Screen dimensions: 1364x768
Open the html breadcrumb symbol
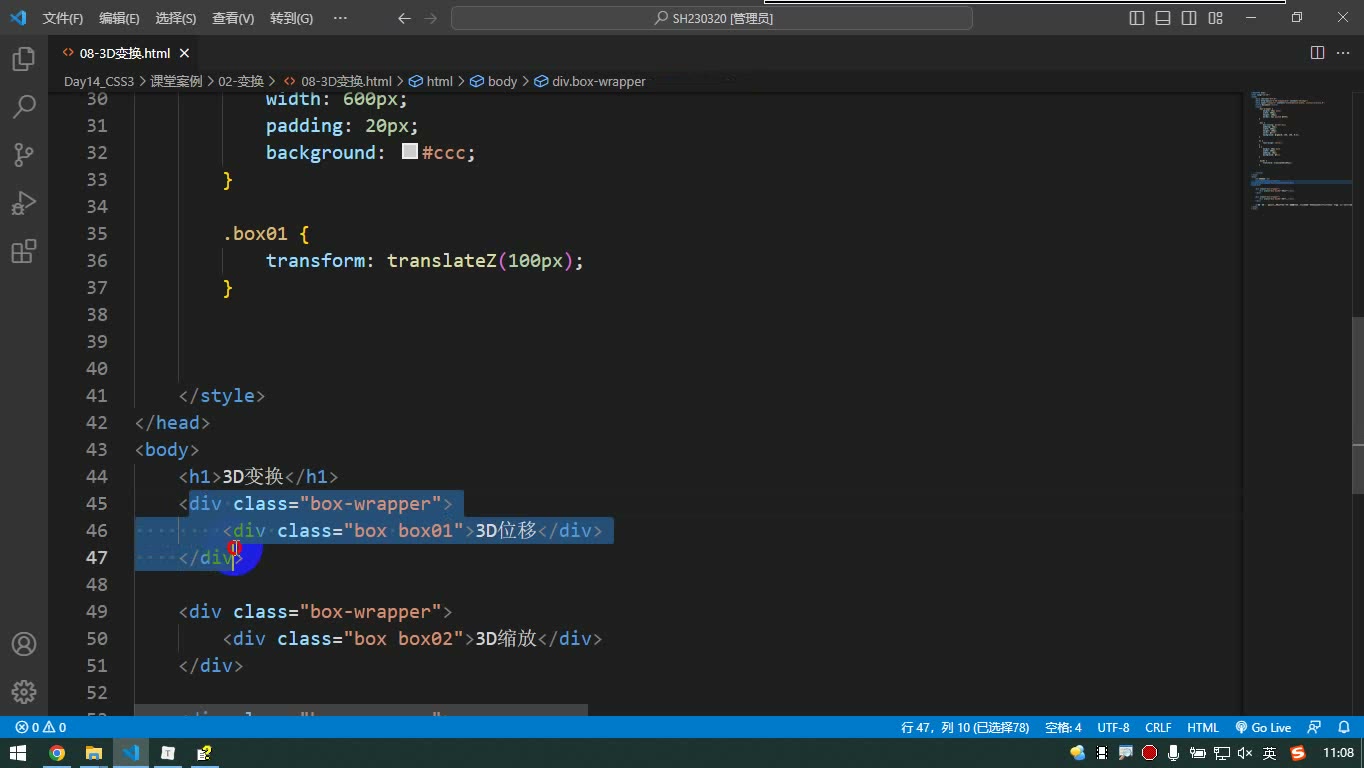[x=431, y=81]
